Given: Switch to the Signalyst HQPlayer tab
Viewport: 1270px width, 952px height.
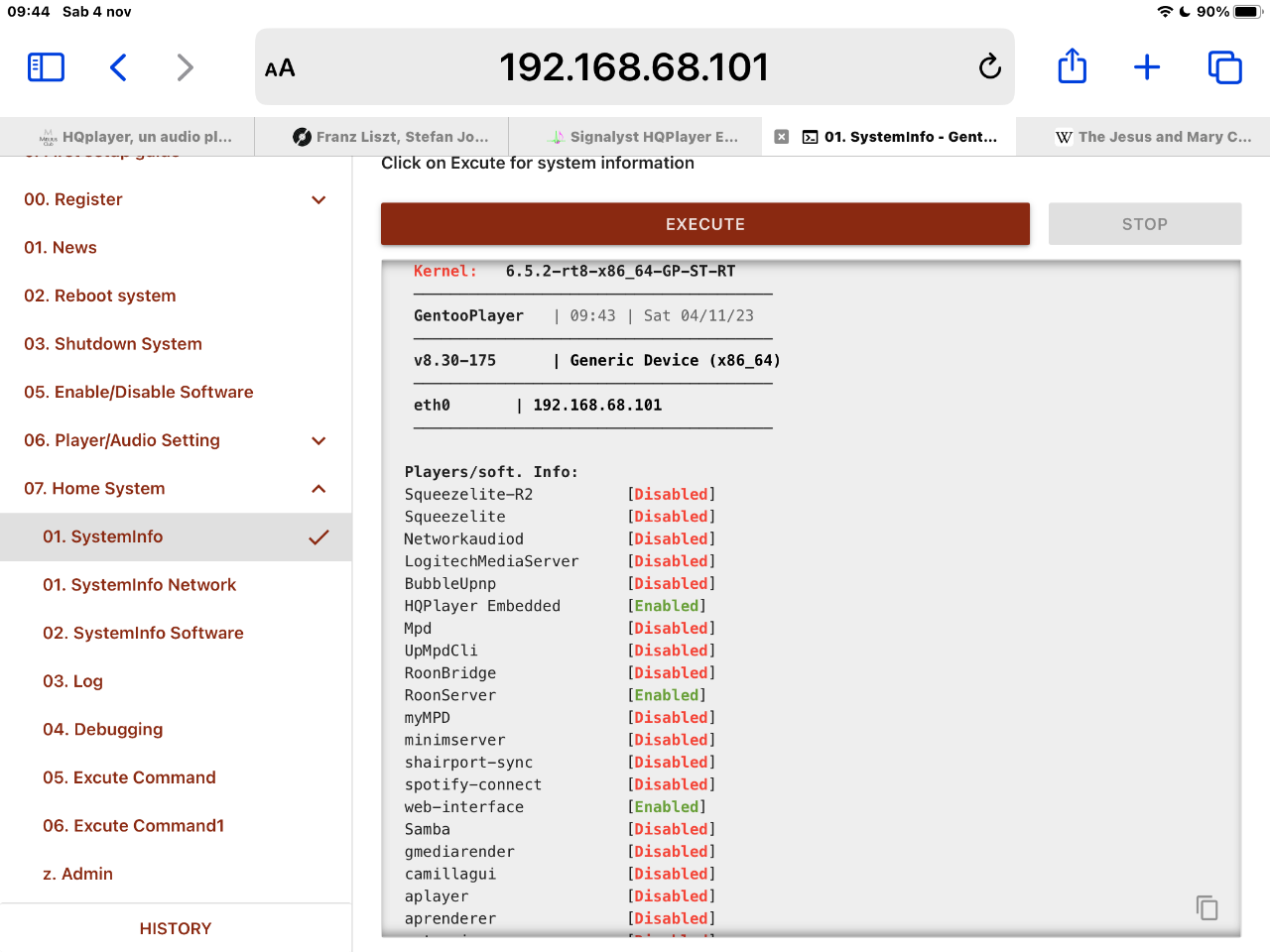Looking at the screenshot, I should (x=643, y=137).
